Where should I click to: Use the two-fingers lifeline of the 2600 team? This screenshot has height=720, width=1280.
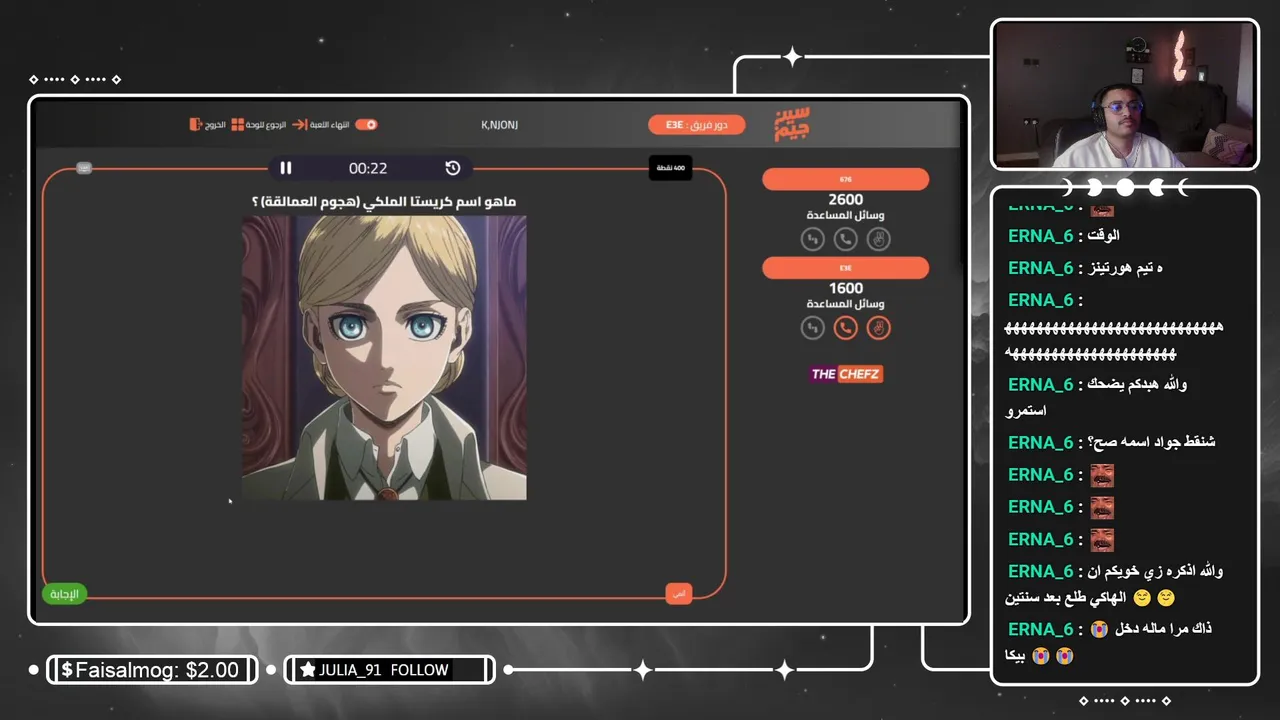[x=878, y=239]
